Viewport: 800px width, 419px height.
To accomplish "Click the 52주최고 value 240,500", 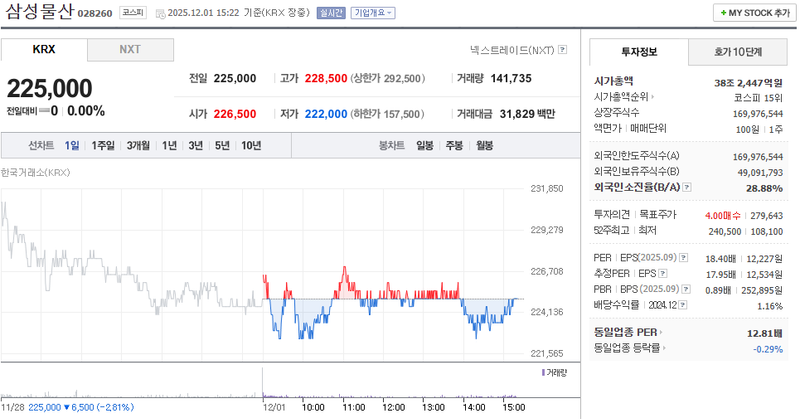I will point(724,232).
